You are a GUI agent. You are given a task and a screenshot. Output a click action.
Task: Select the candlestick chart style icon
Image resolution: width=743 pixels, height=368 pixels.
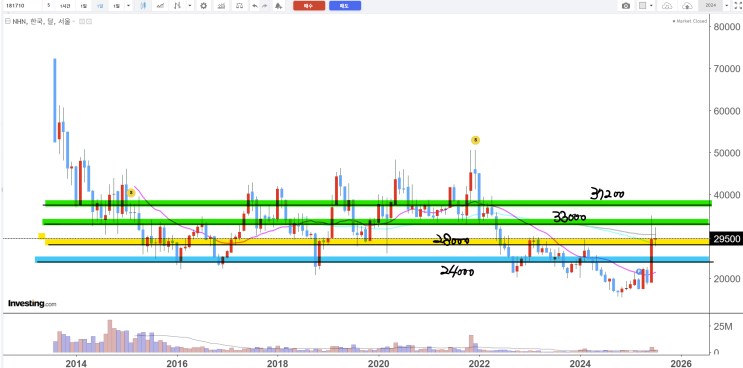pyautogui.click(x=143, y=6)
